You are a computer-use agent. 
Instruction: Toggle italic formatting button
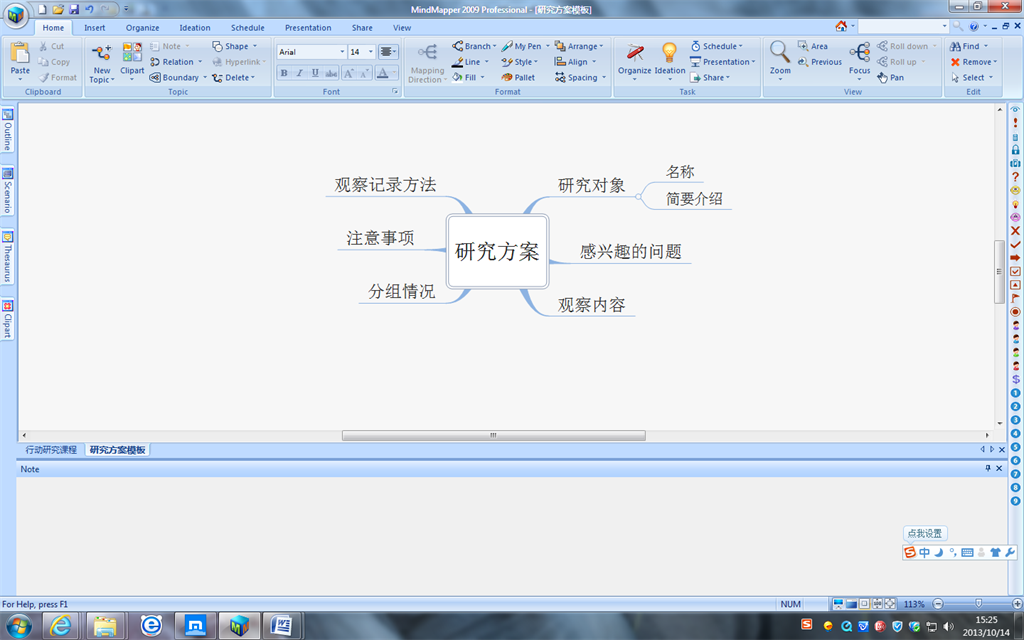coord(299,73)
